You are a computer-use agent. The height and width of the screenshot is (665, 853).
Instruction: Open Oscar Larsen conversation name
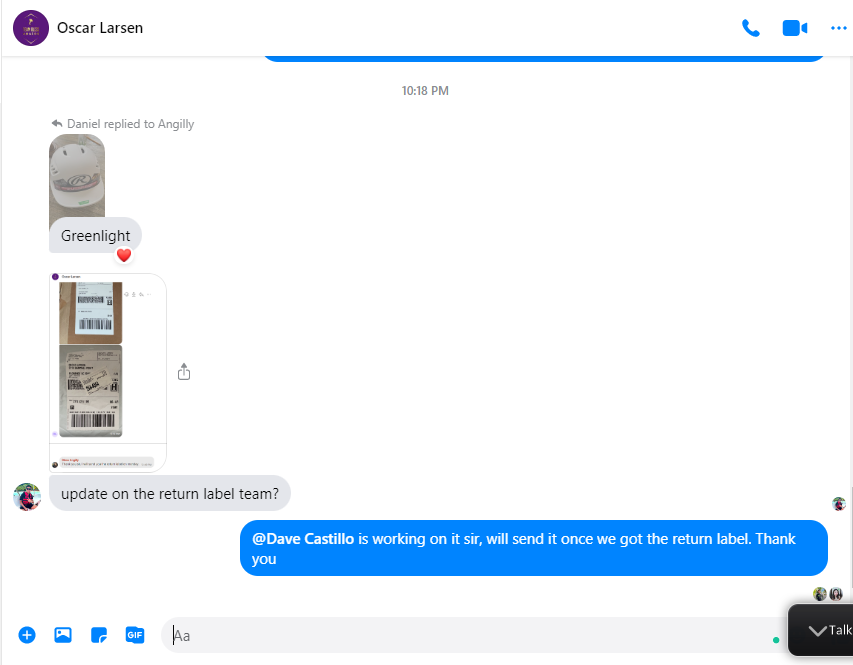100,28
